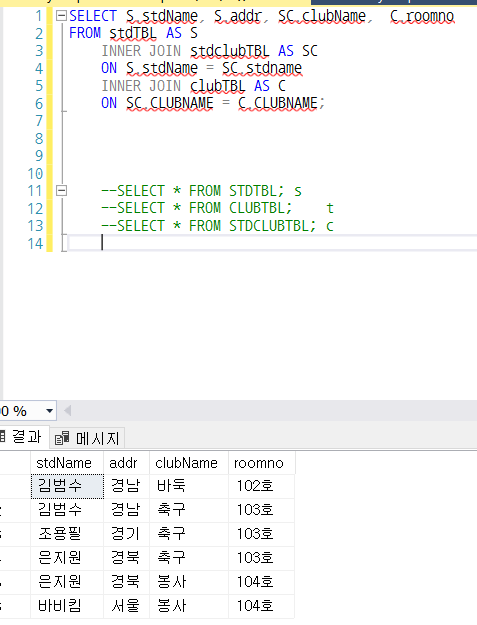
Task: Click C.roomno in the SELECT list
Action: [422, 16]
